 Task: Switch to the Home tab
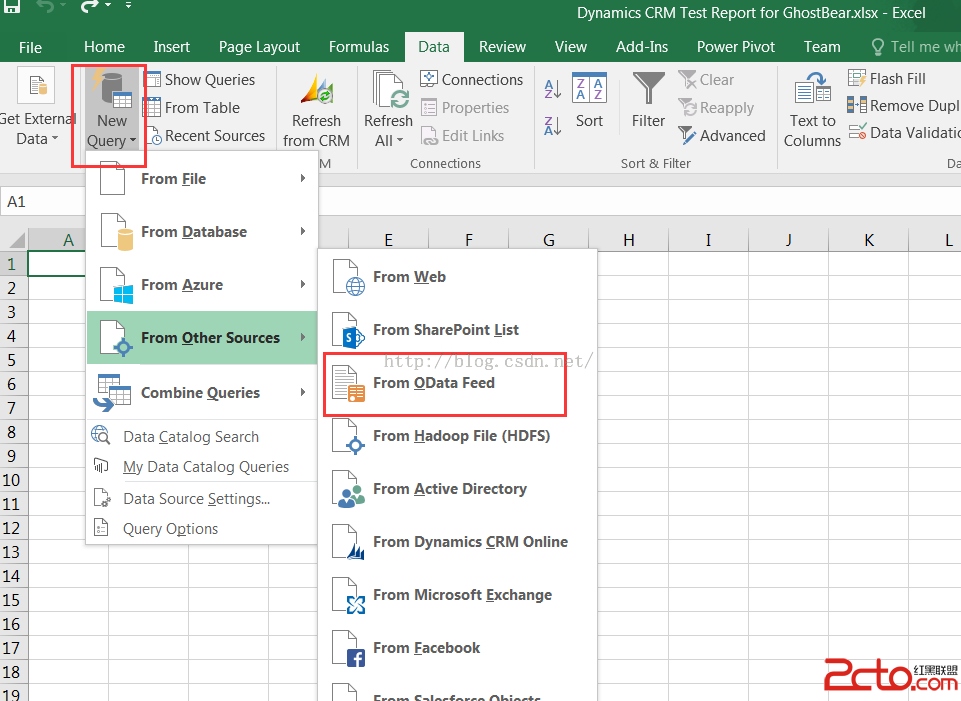click(104, 47)
